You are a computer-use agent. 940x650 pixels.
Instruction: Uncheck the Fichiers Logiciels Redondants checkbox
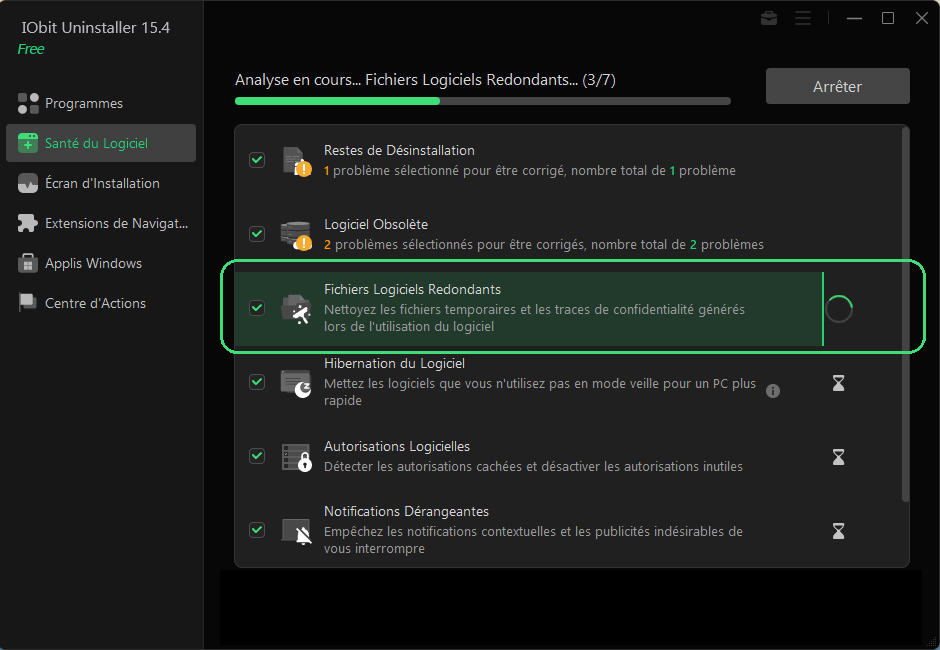click(x=257, y=308)
